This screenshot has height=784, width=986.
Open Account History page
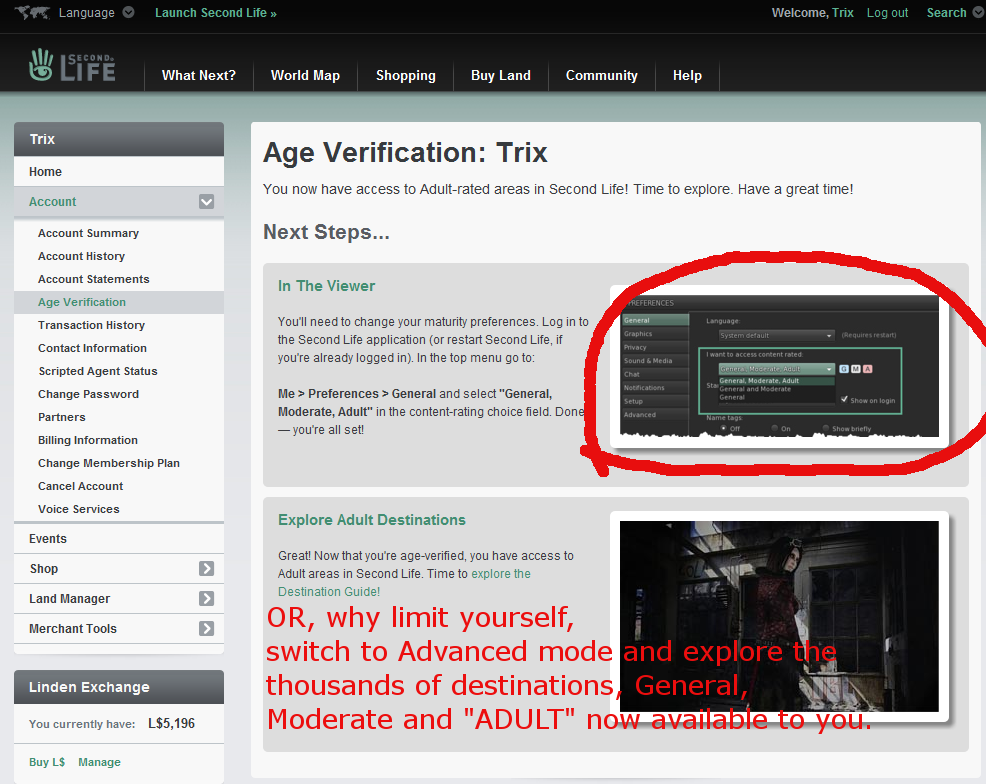(x=81, y=257)
